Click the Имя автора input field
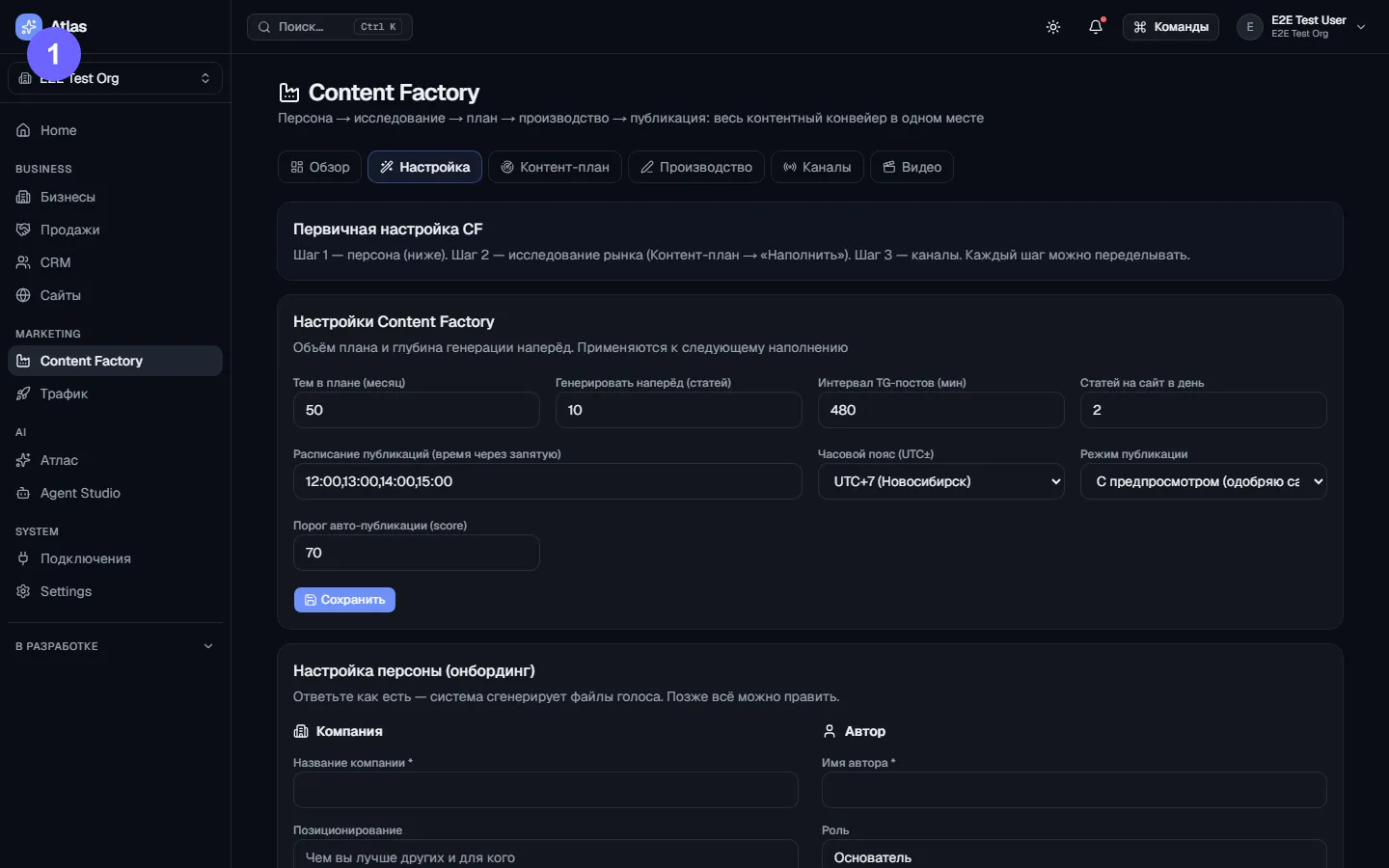The image size is (1389, 868). click(x=1075, y=790)
